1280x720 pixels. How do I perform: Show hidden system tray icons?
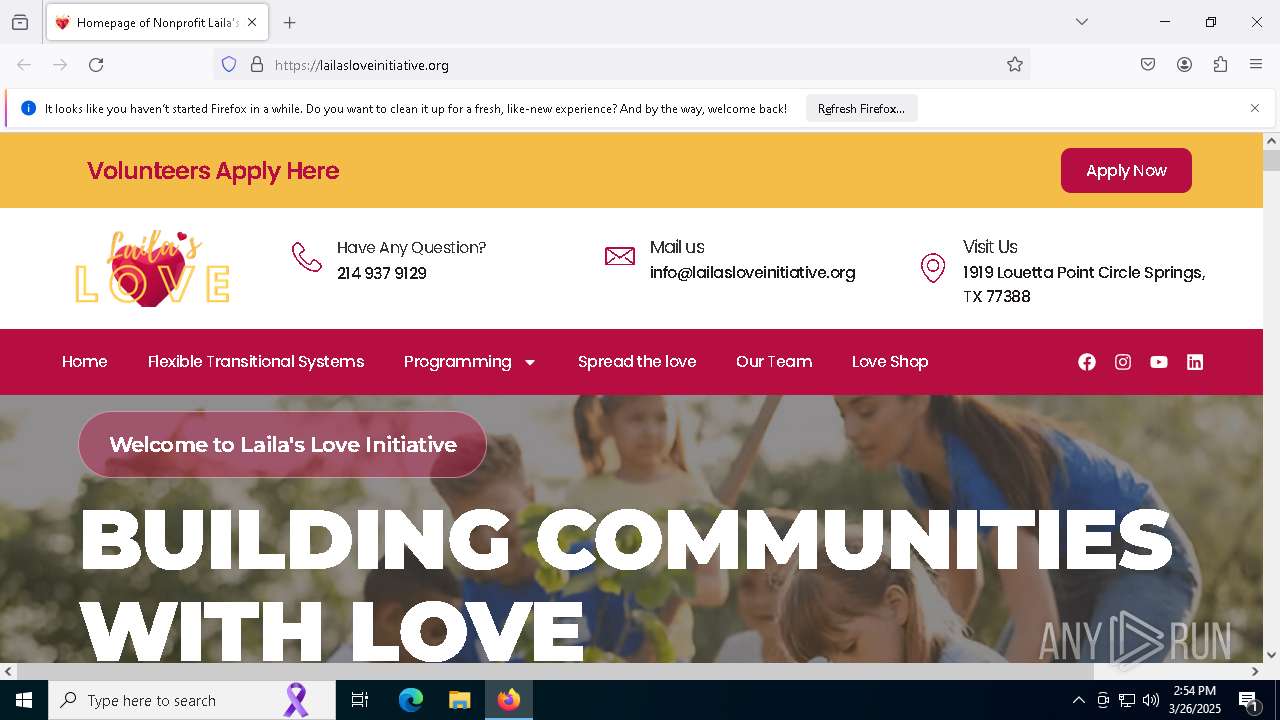point(1078,700)
